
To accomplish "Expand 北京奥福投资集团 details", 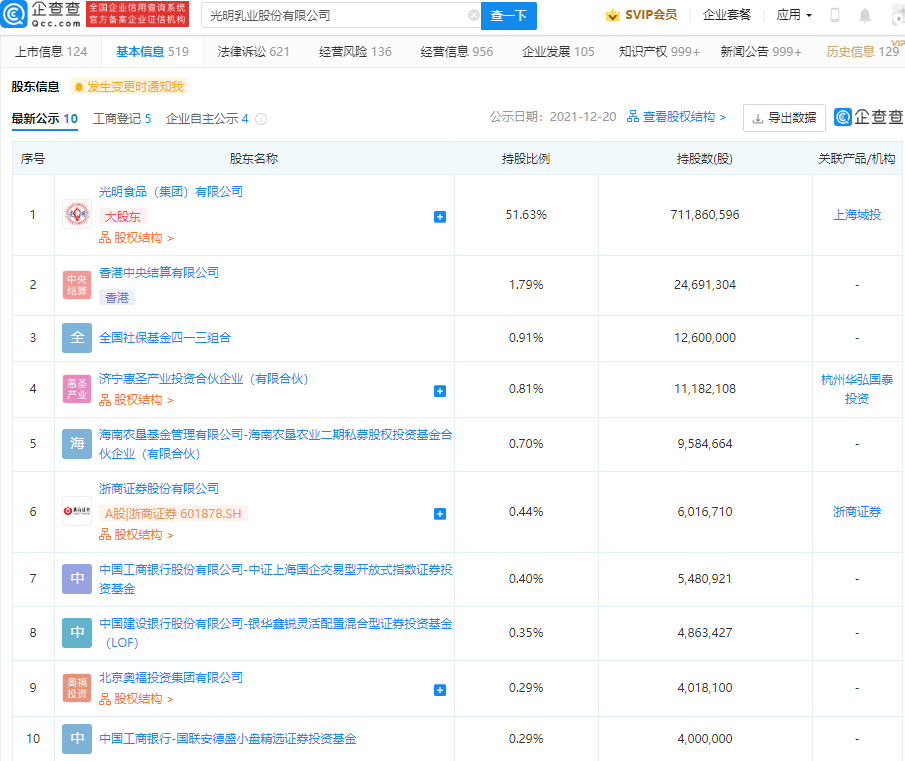I will coord(440,689).
